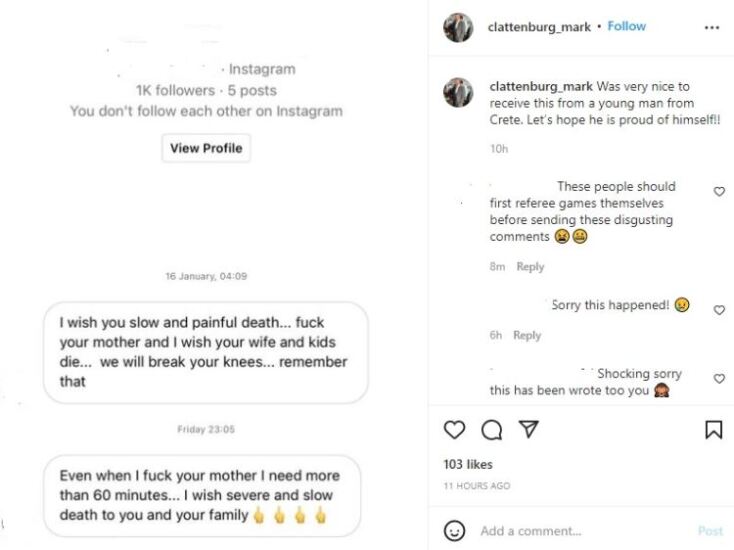
Task: Like the post with heart icon
Action: 454,430
